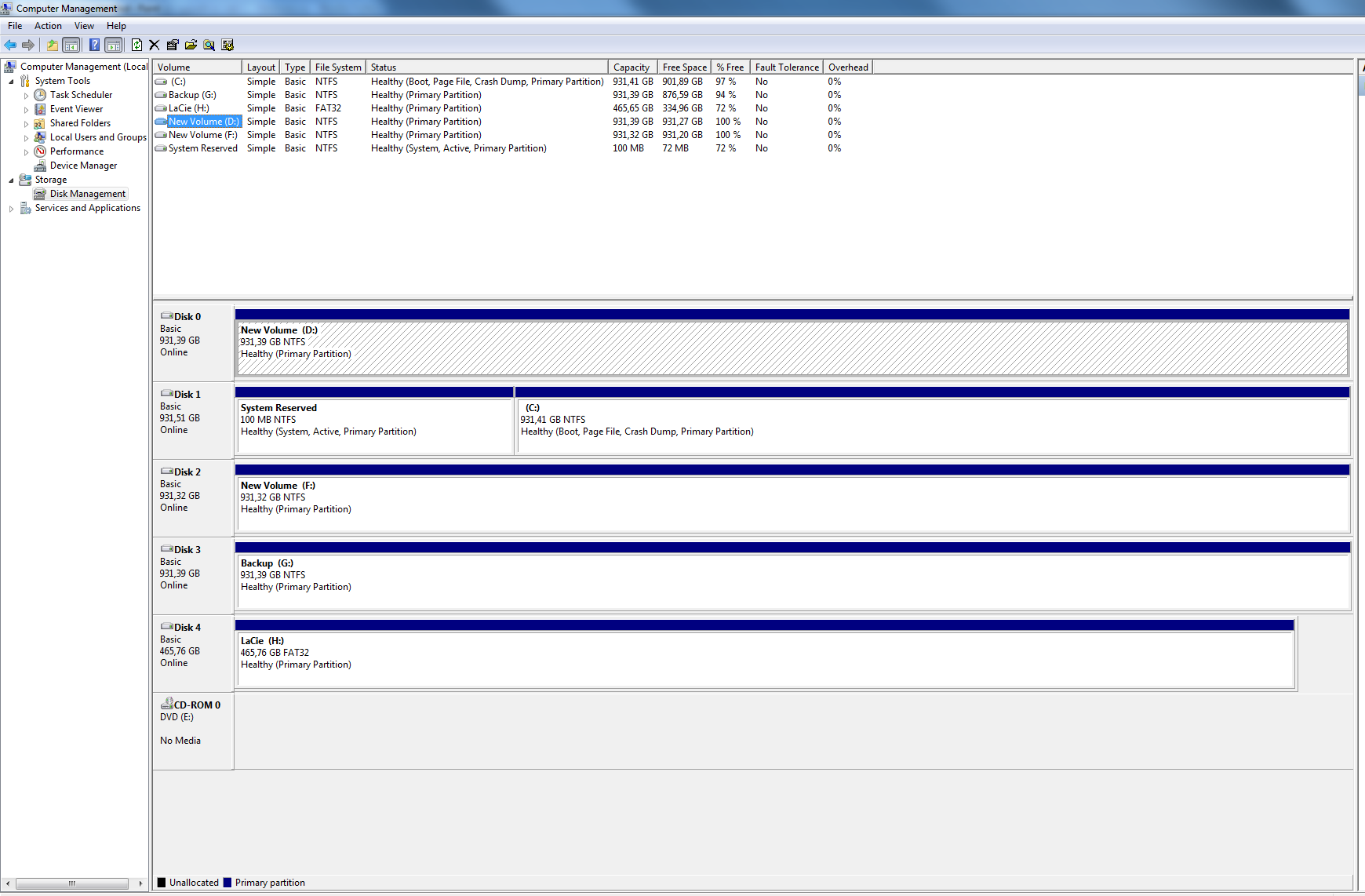Expand the Local Users and Groups node
Screen dimensions: 1365x896
click(x=26, y=138)
